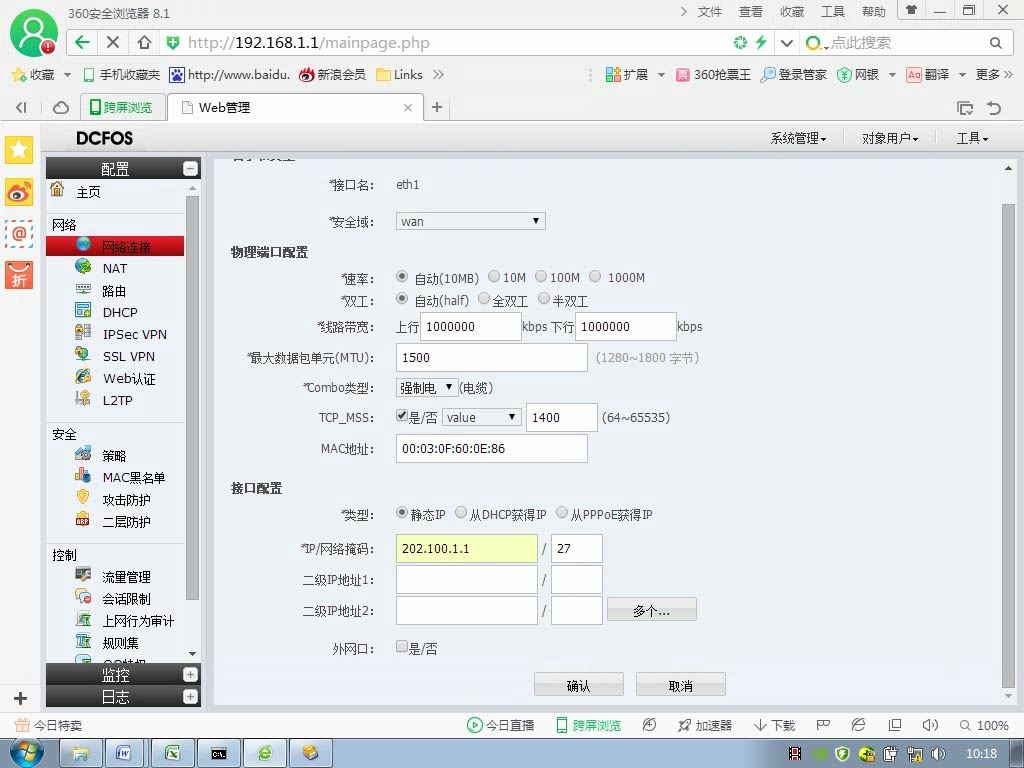Screen dimensions: 1024x768
Task: Open the 360抢票王 bookmark
Action: coord(713,74)
